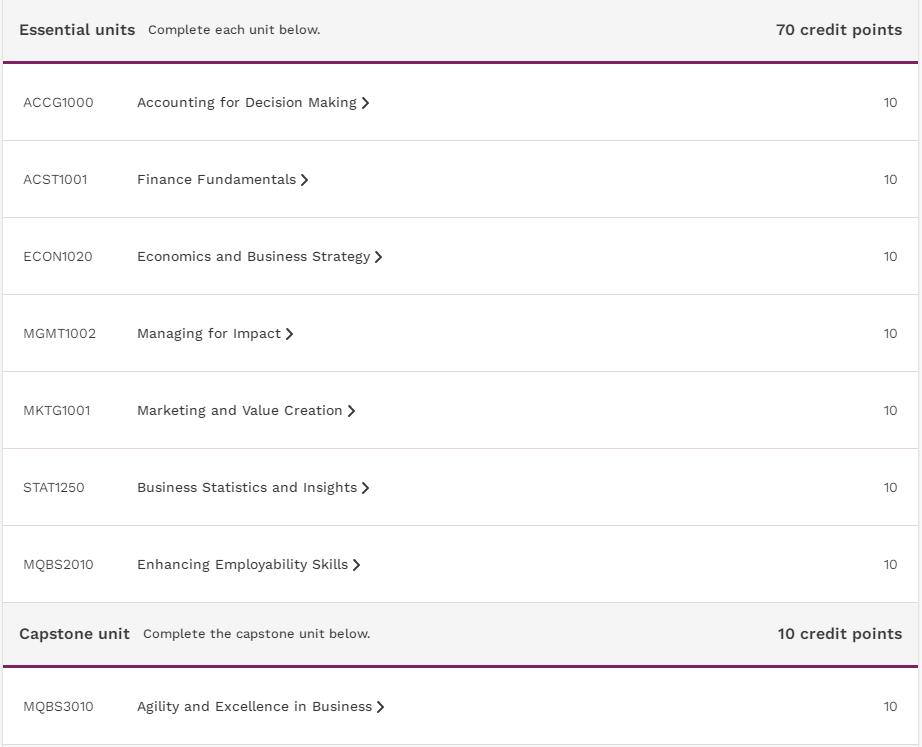
Task: Open the Managing for Impact unit
Action: pyautogui.click(x=209, y=334)
